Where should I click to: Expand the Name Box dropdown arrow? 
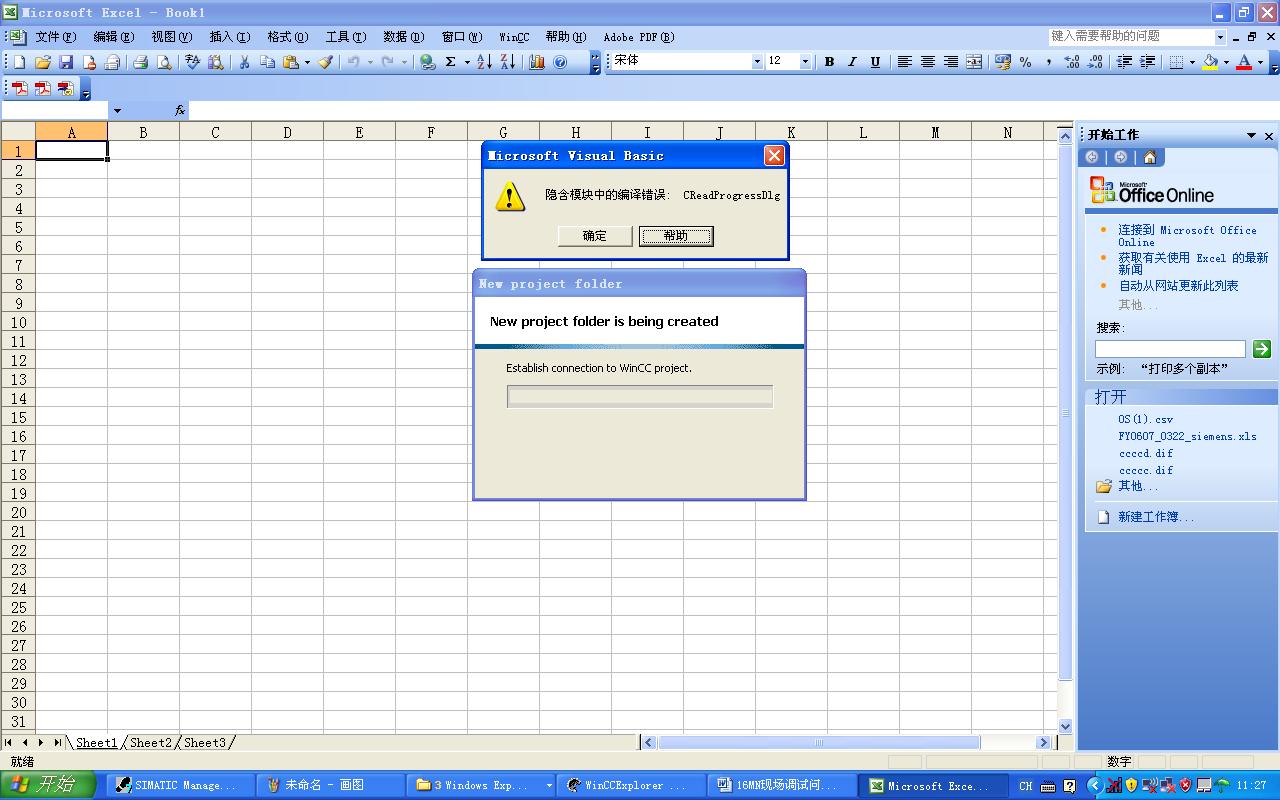117,111
